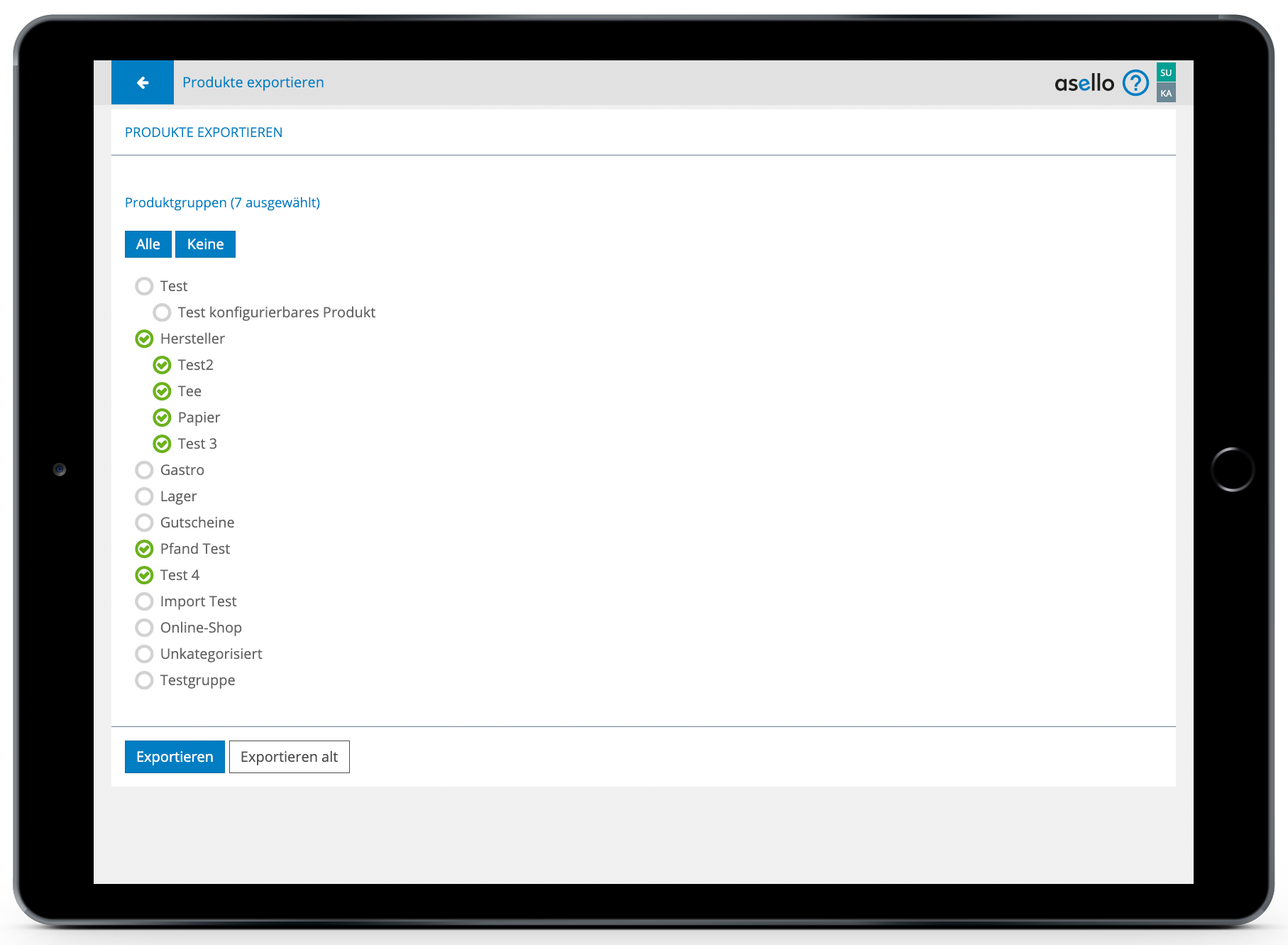Click the KA user badge
Screen dimensions: 1288x945
click(x=1166, y=93)
